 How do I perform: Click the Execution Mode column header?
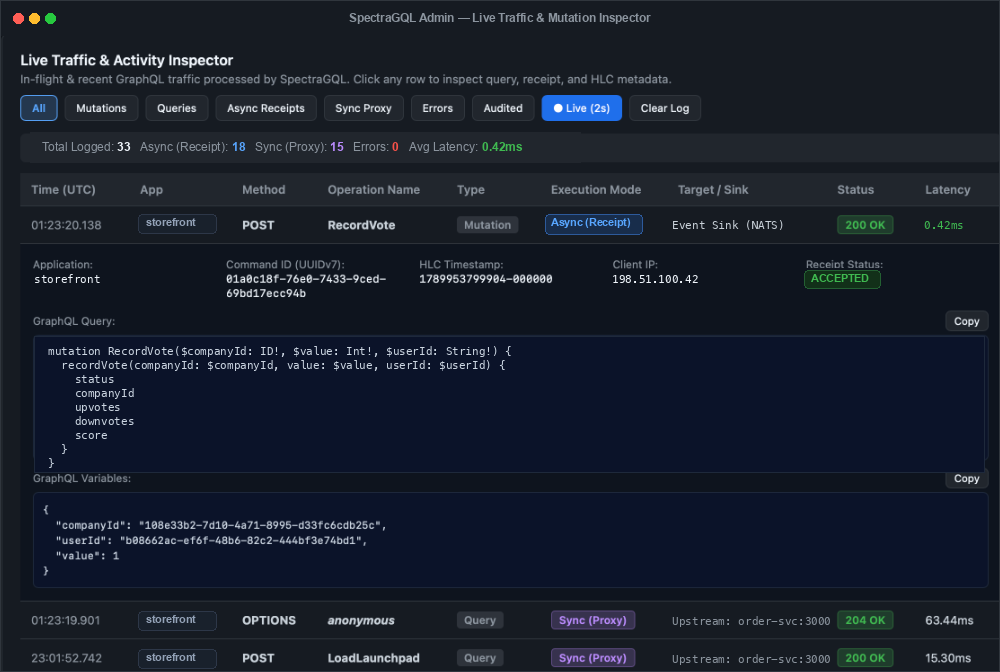pyautogui.click(x=596, y=189)
